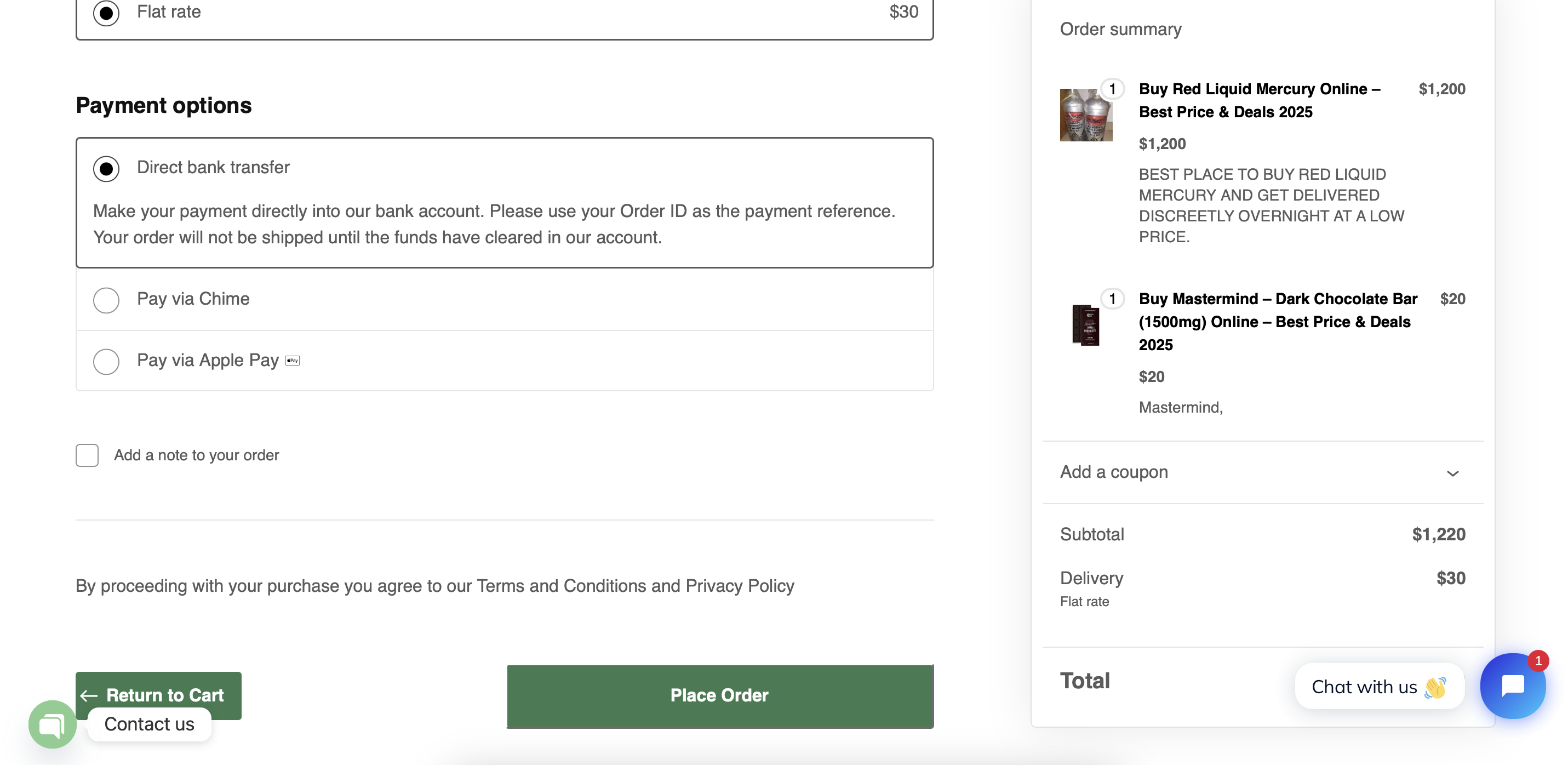Image resolution: width=1568 pixels, height=765 pixels.
Task: Click the quantity badge on the mercury item
Action: pos(1112,89)
